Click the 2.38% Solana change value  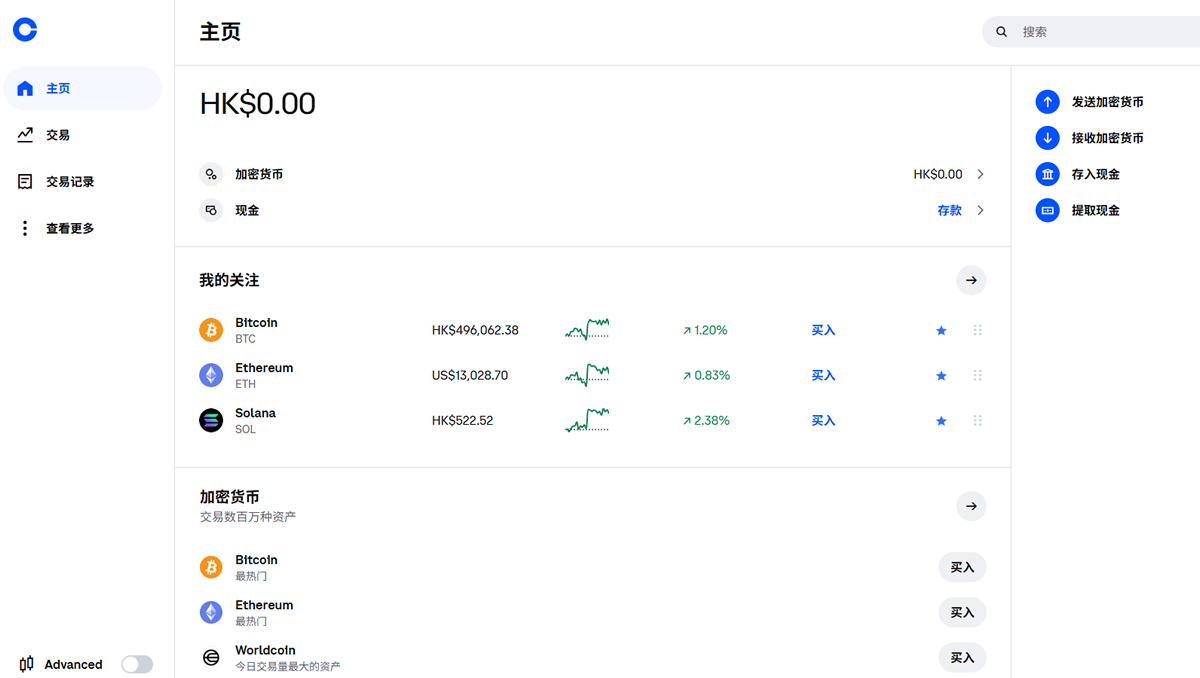(712, 420)
